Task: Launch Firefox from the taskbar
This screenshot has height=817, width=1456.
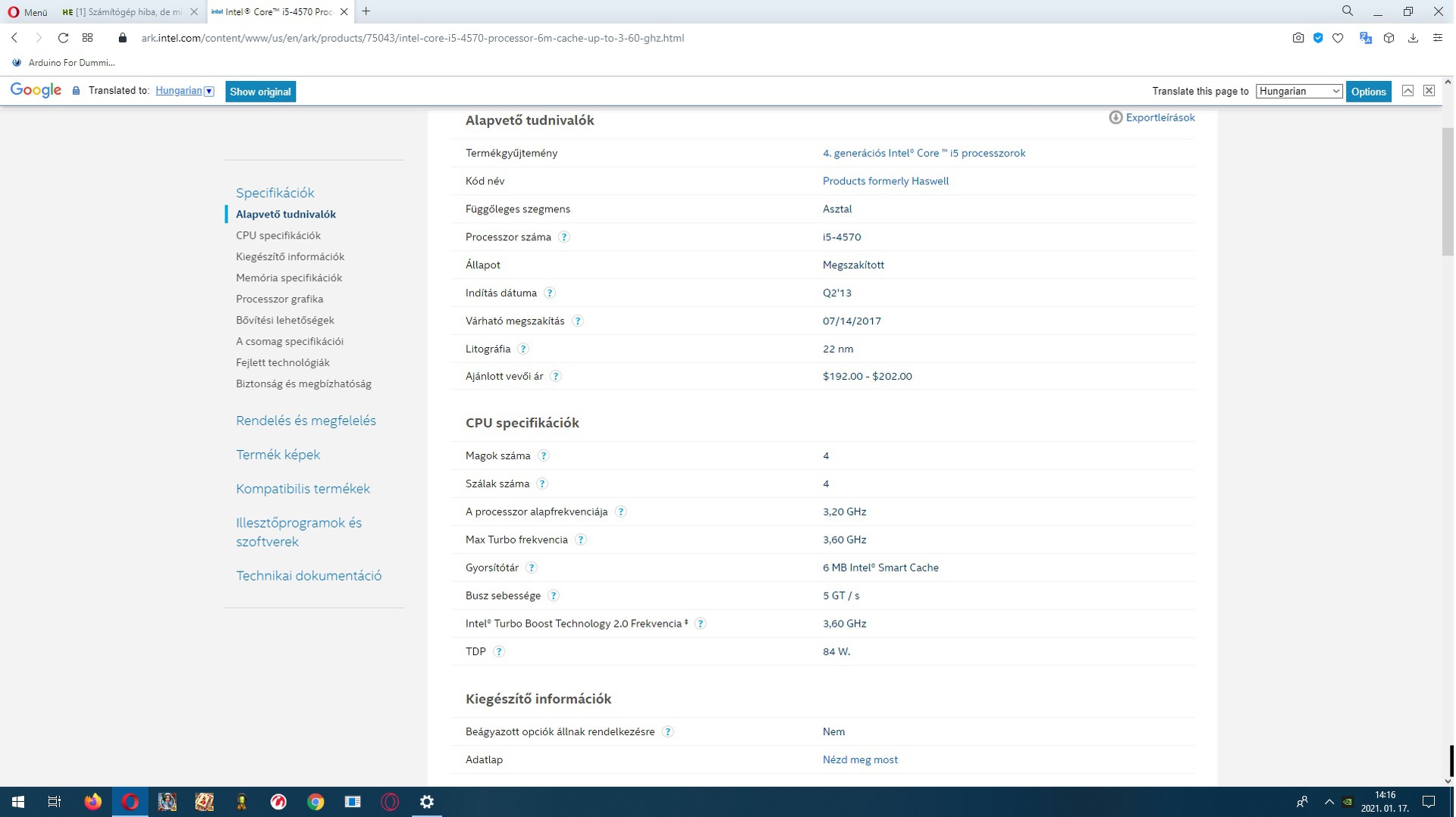Action: point(93,802)
